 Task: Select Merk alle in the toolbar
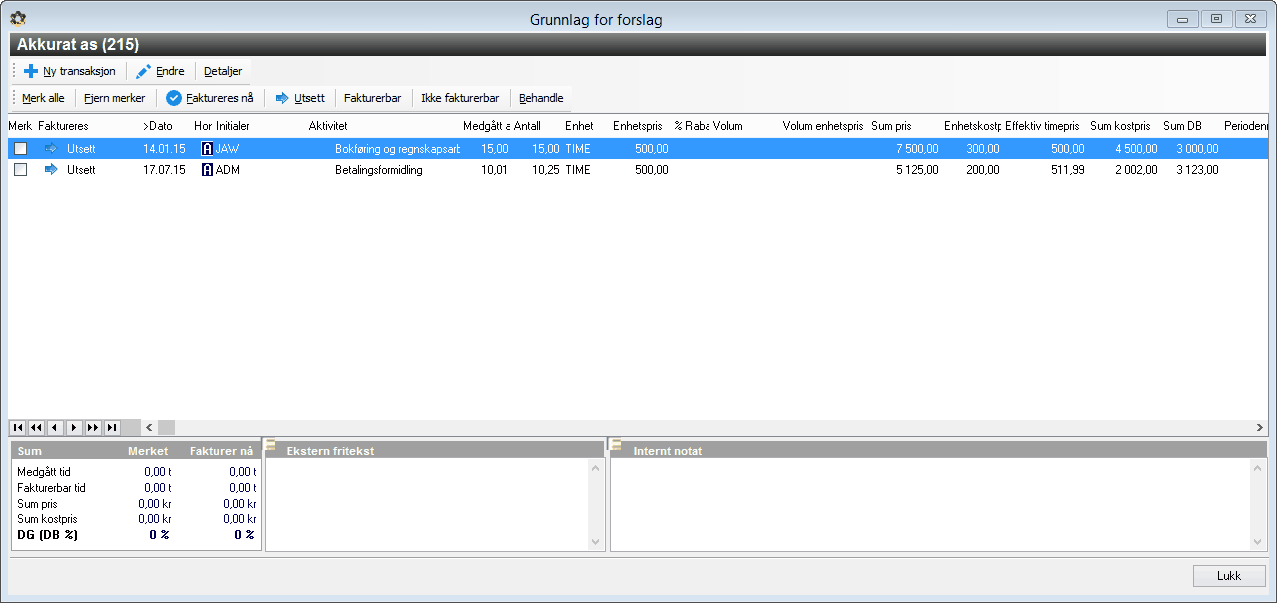pos(43,98)
